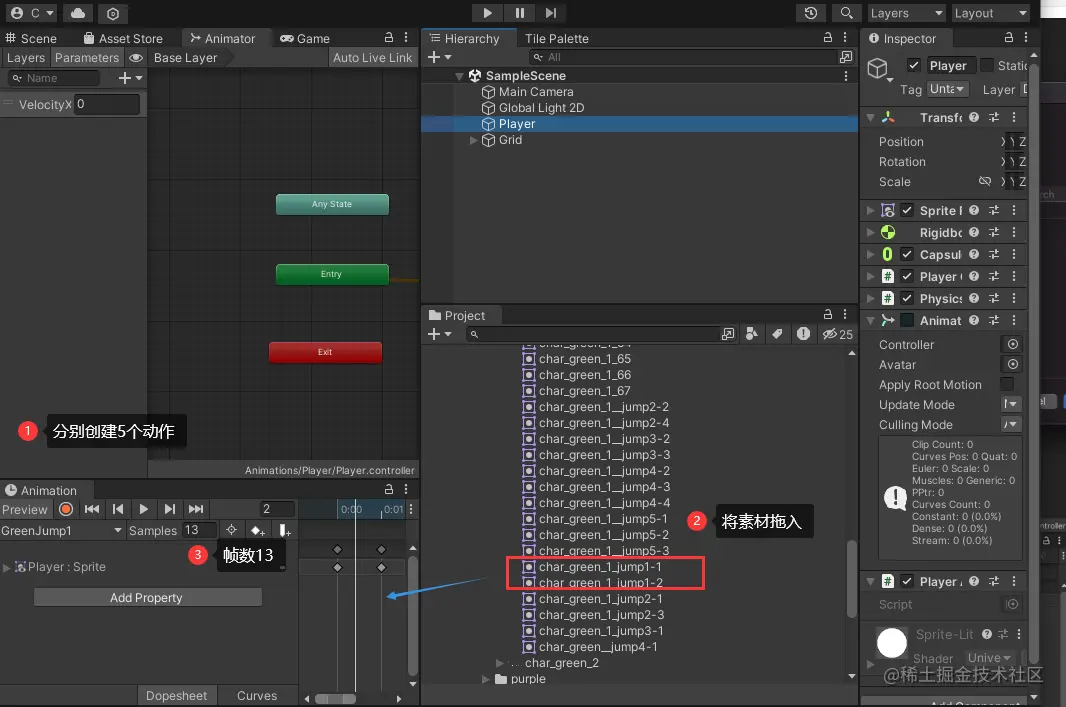Switch to Dopesheet view
Viewport: 1066px width, 707px height.
pyautogui.click(x=176, y=695)
